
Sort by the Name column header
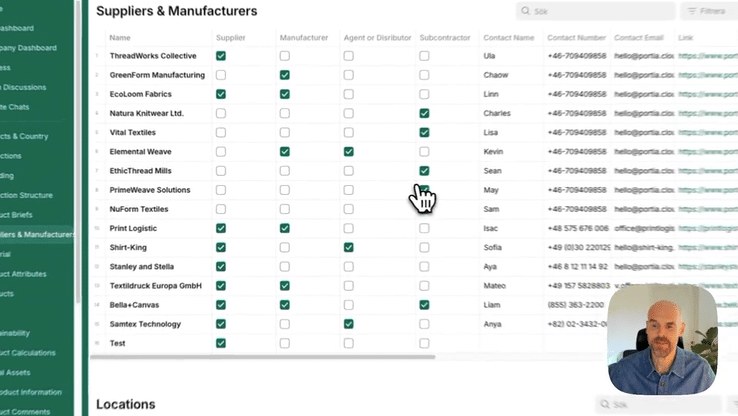coord(120,38)
